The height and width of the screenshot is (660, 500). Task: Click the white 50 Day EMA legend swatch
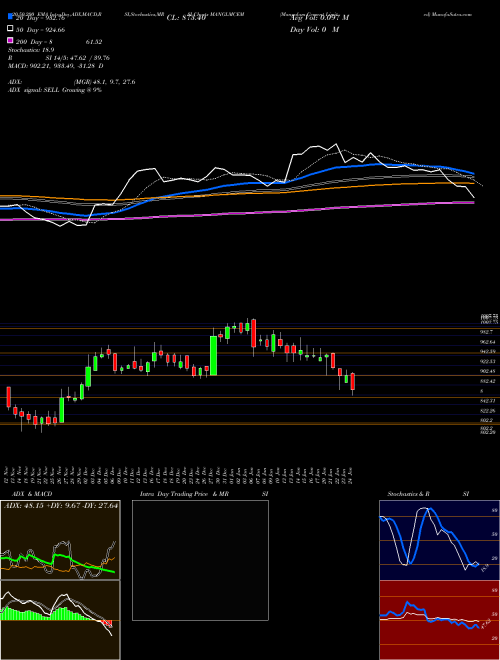[x=10, y=29]
